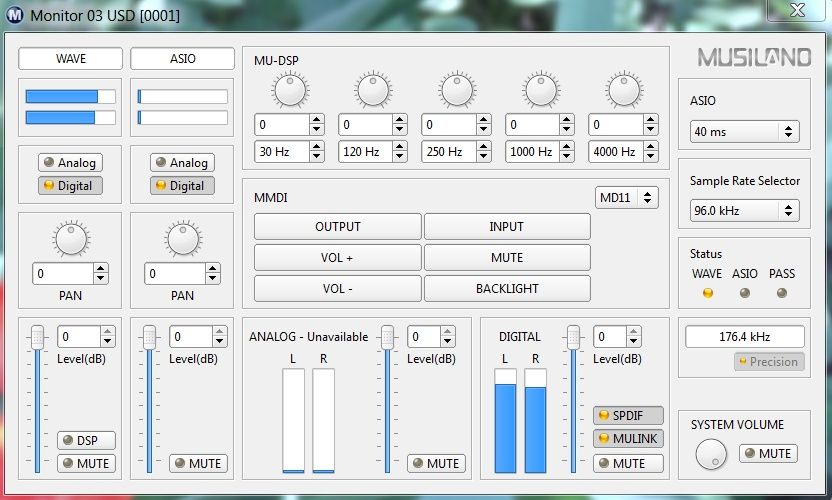832x500 pixels.
Task: Increase WAVE channel PAN value
Action: click(x=101, y=269)
